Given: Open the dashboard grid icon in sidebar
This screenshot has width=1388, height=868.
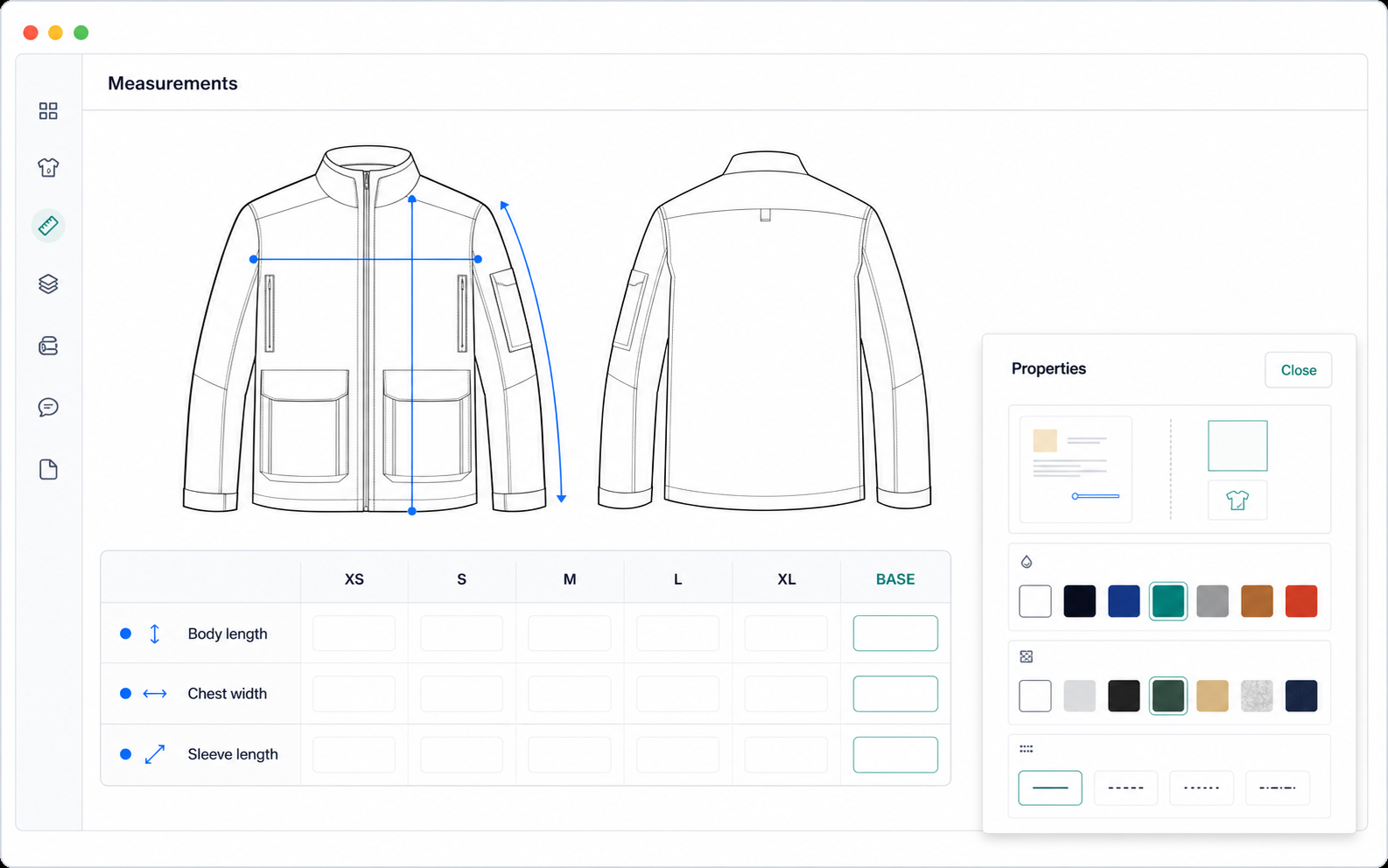Looking at the screenshot, I should pos(48,111).
